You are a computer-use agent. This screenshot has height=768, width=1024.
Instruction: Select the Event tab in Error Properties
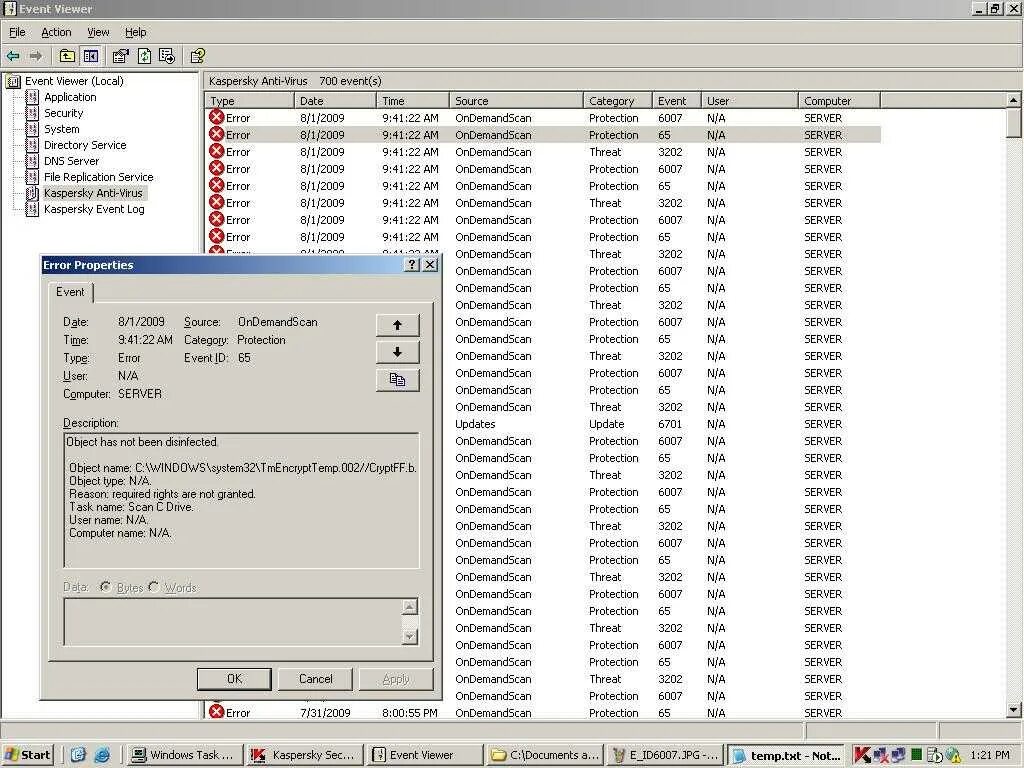[70, 292]
